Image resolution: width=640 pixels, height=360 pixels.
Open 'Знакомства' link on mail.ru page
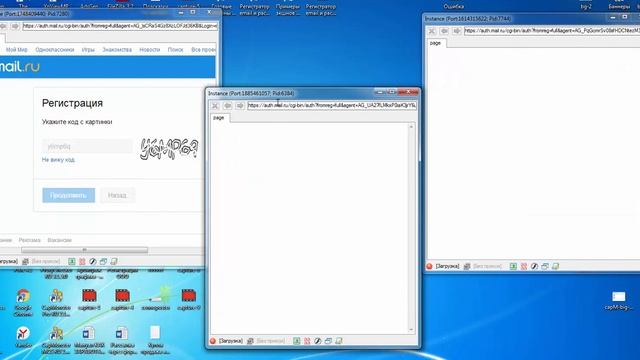[117, 49]
